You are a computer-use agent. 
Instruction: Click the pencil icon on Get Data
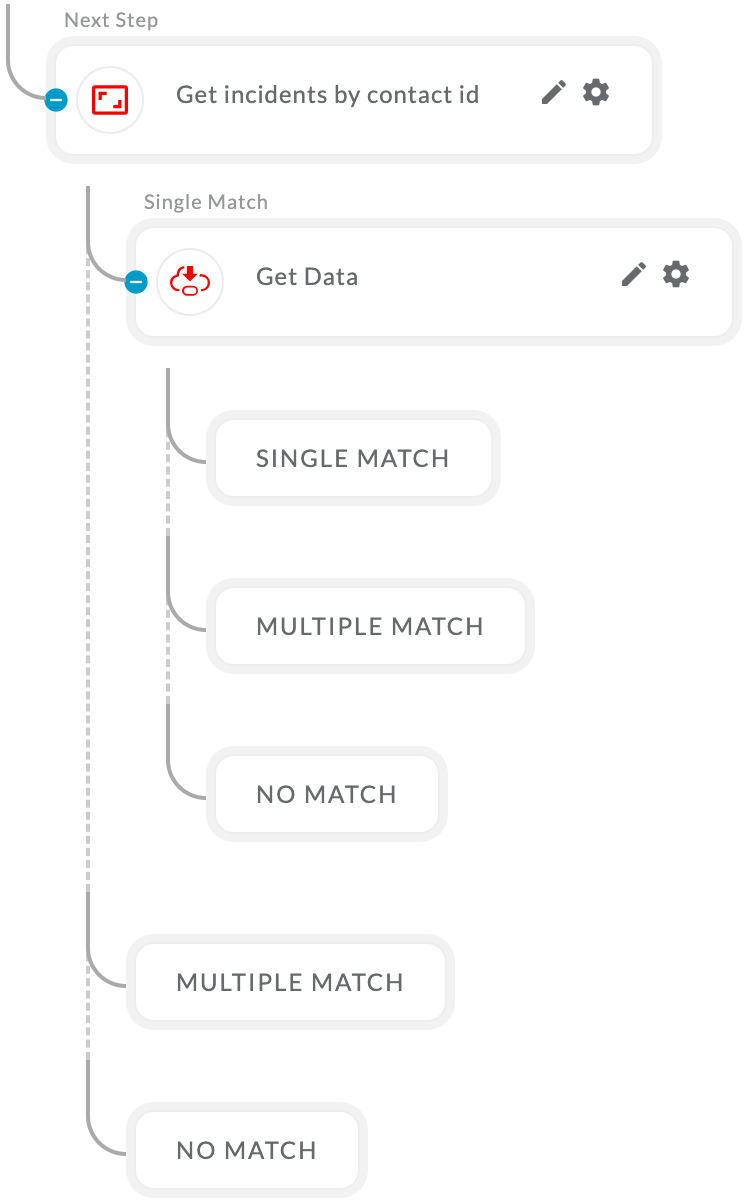pyautogui.click(x=634, y=275)
